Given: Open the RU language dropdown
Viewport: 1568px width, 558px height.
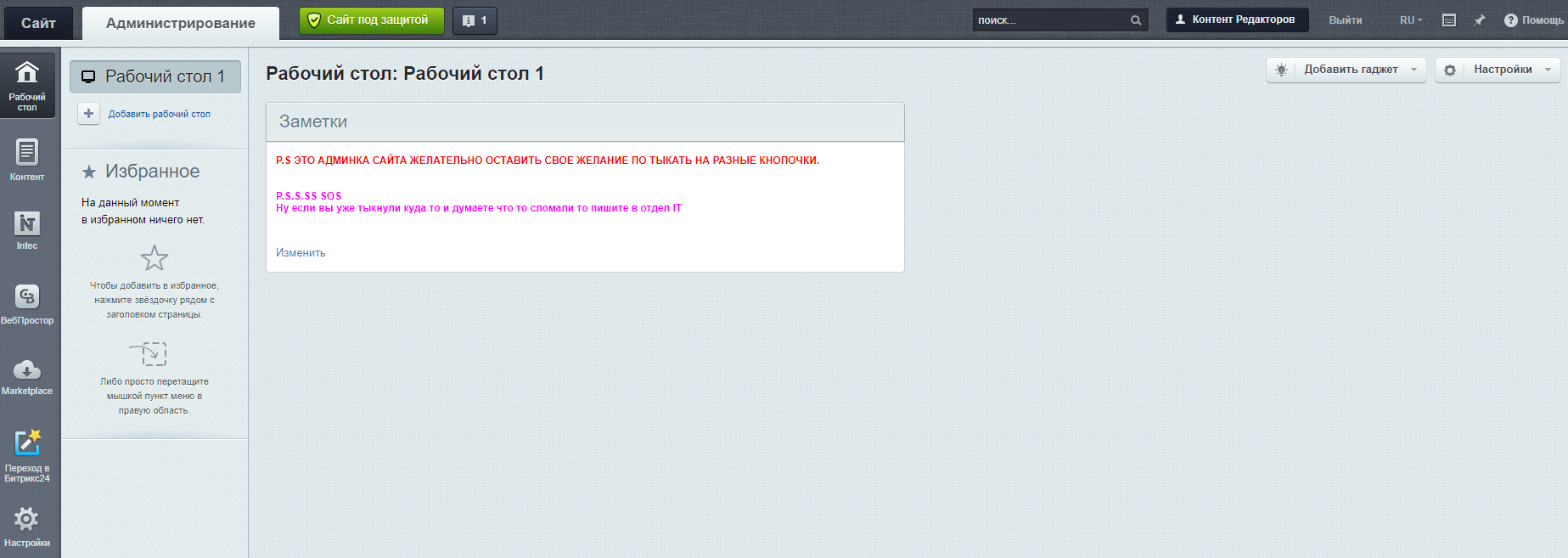Looking at the screenshot, I should click(1411, 20).
